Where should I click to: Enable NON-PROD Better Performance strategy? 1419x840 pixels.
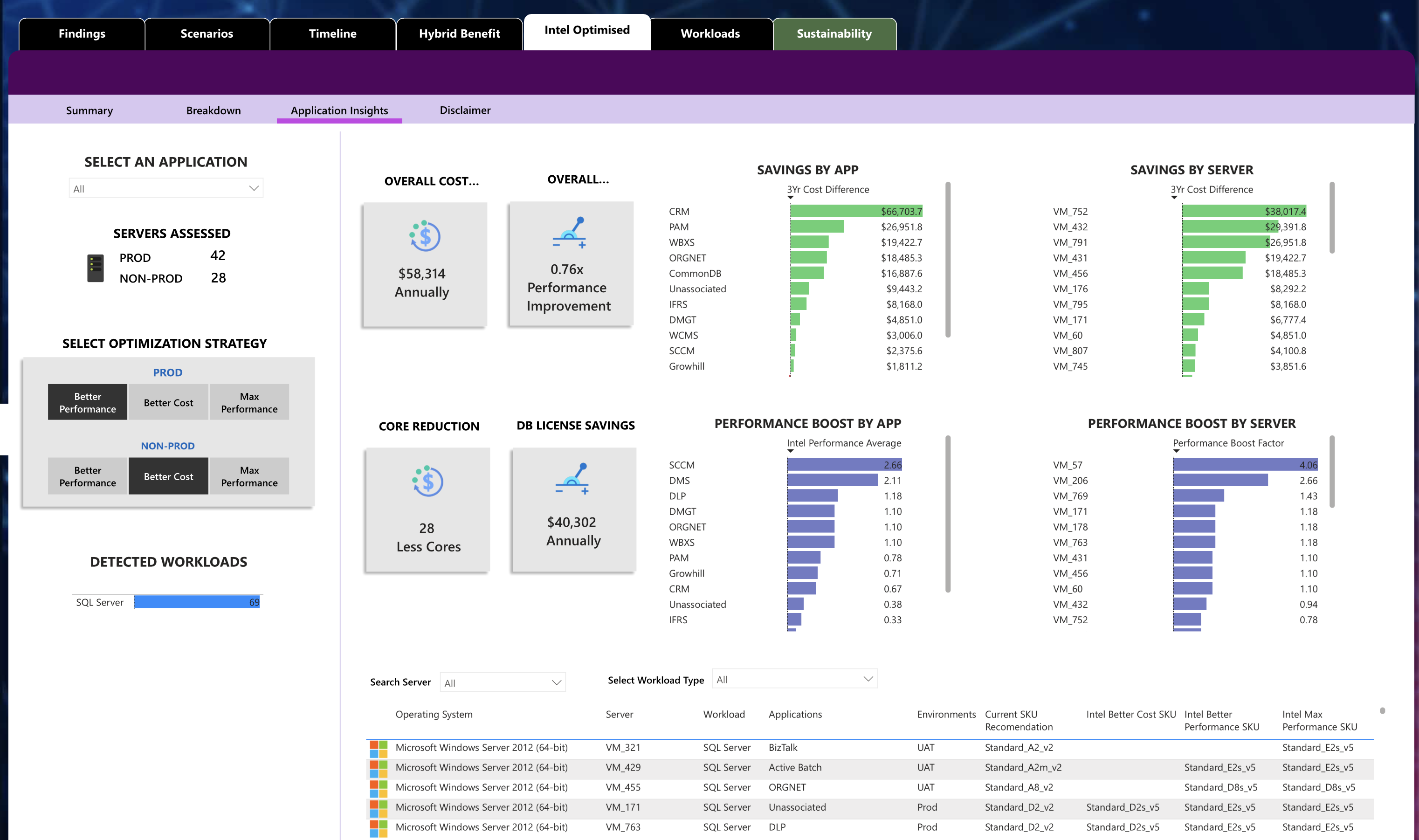pos(88,476)
